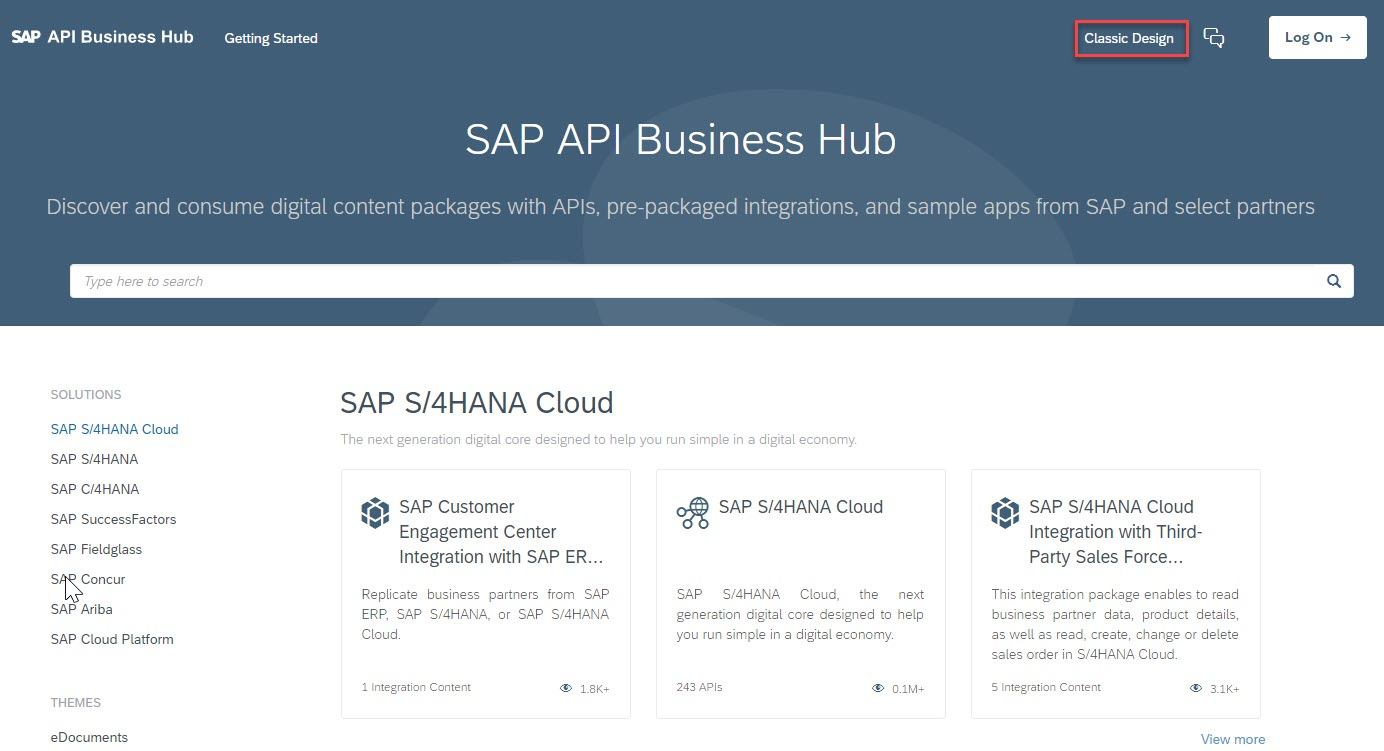1384x751 pixels.
Task: Select SAP S/4HANA Cloud in Solutions list
Action: [x=114, y=429]
